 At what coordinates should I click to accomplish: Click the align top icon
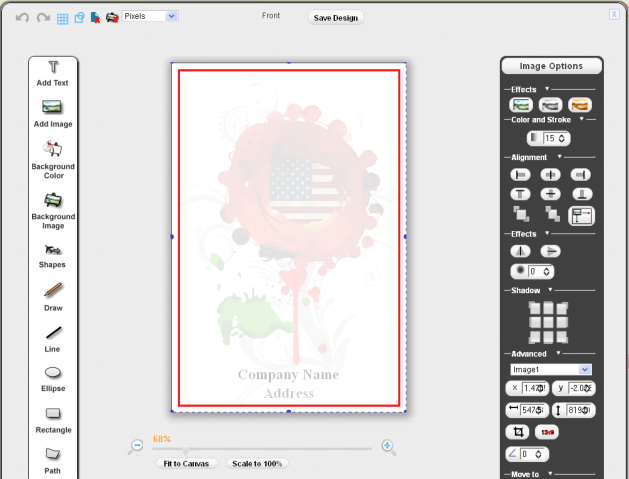[520, 194]
